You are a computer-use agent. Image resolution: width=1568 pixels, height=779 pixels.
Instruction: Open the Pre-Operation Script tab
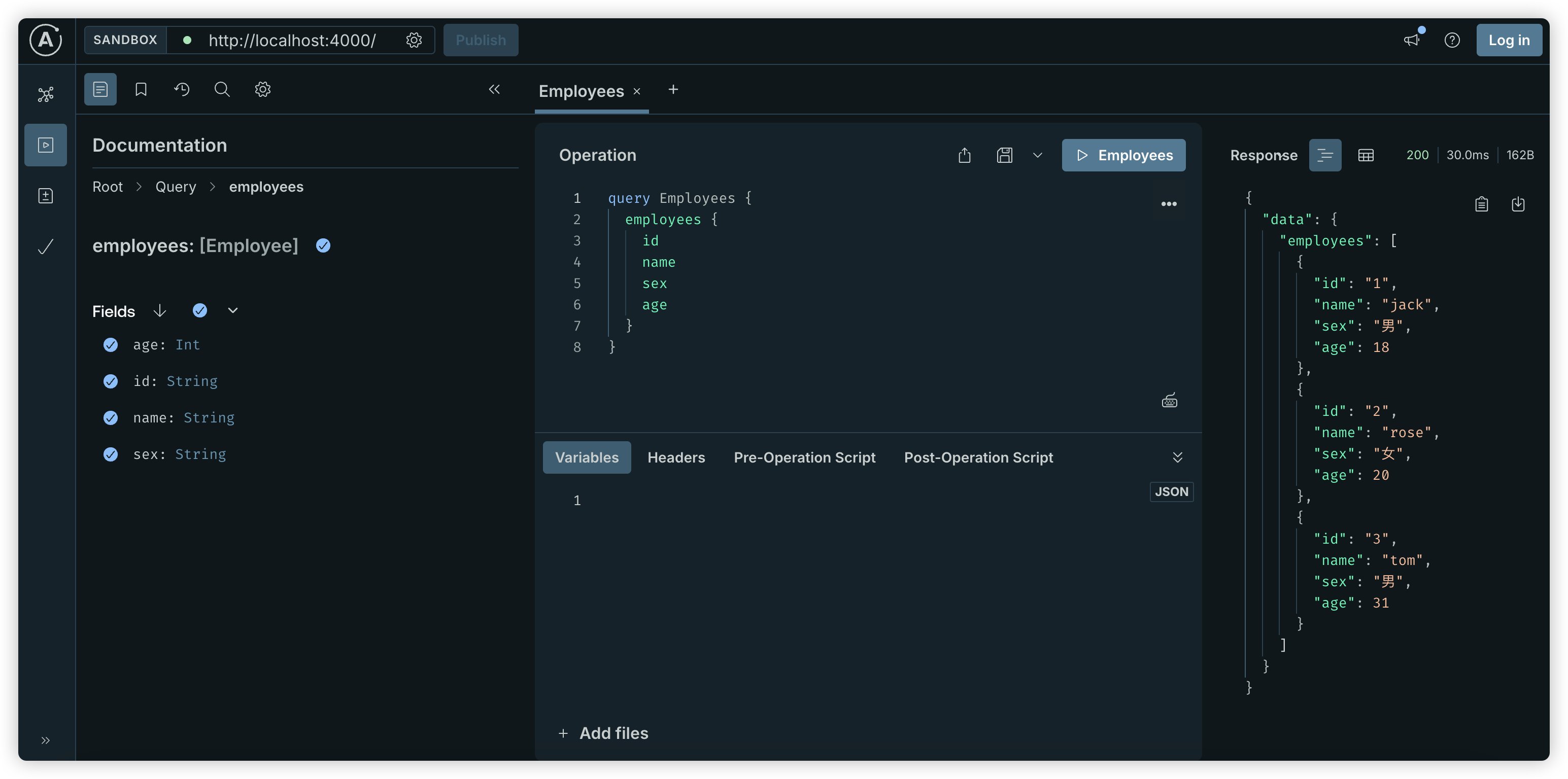coord(804,457)
